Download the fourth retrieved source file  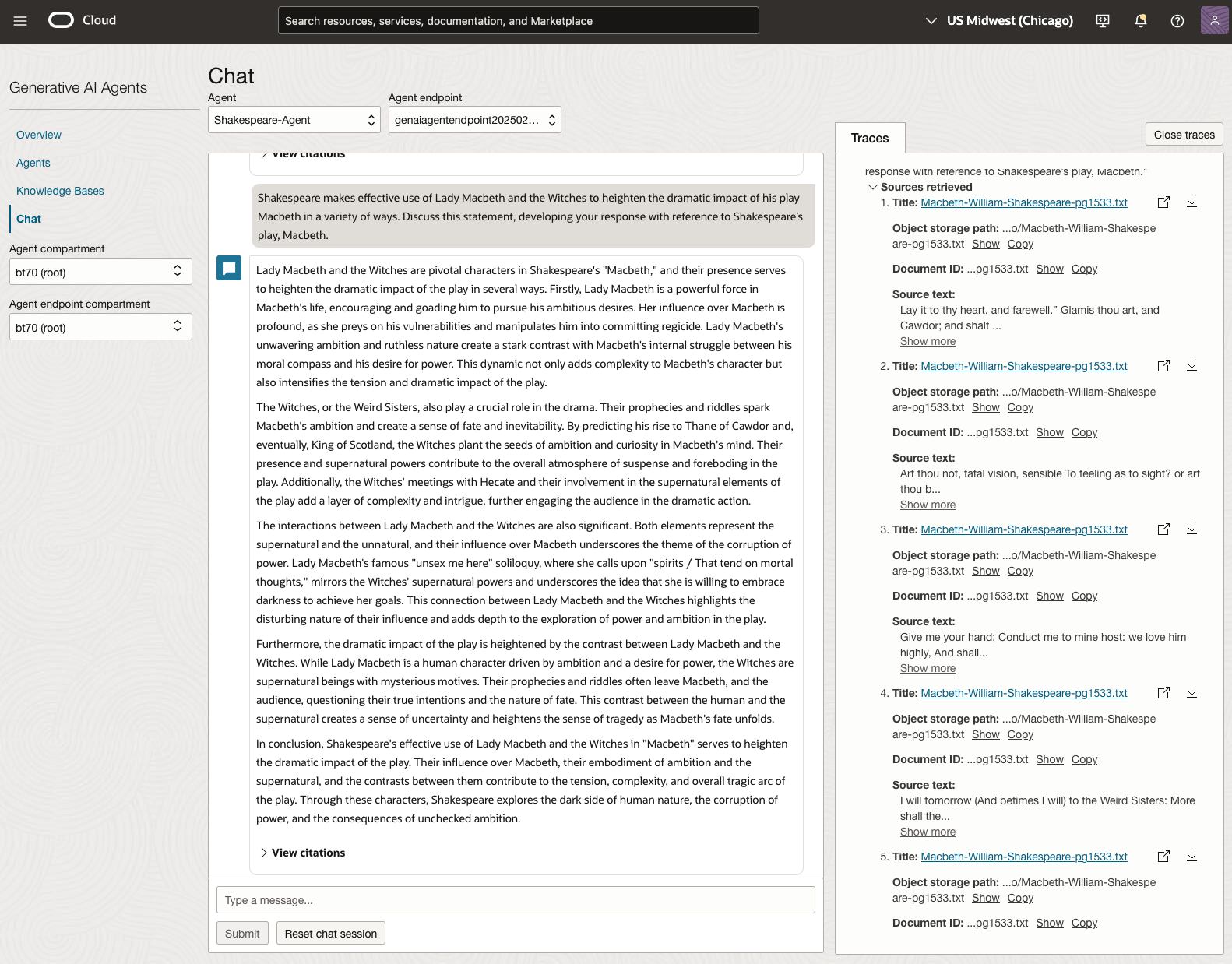[1192, 692]
